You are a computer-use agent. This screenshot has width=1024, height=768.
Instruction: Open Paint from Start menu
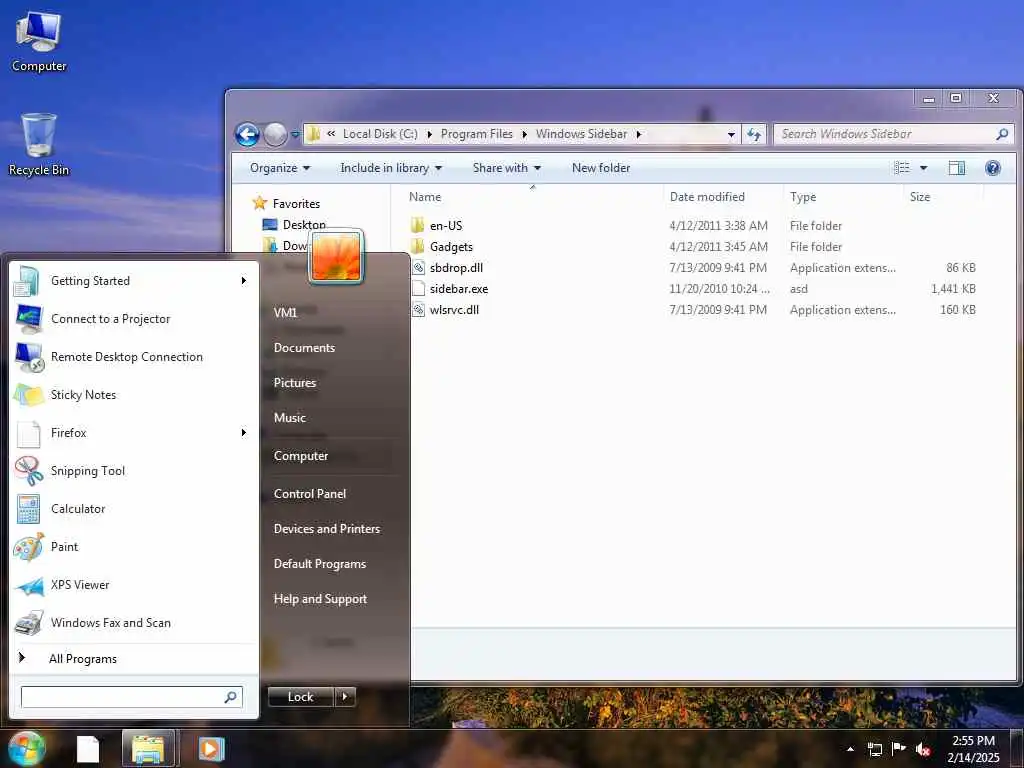tap(134, 547)
